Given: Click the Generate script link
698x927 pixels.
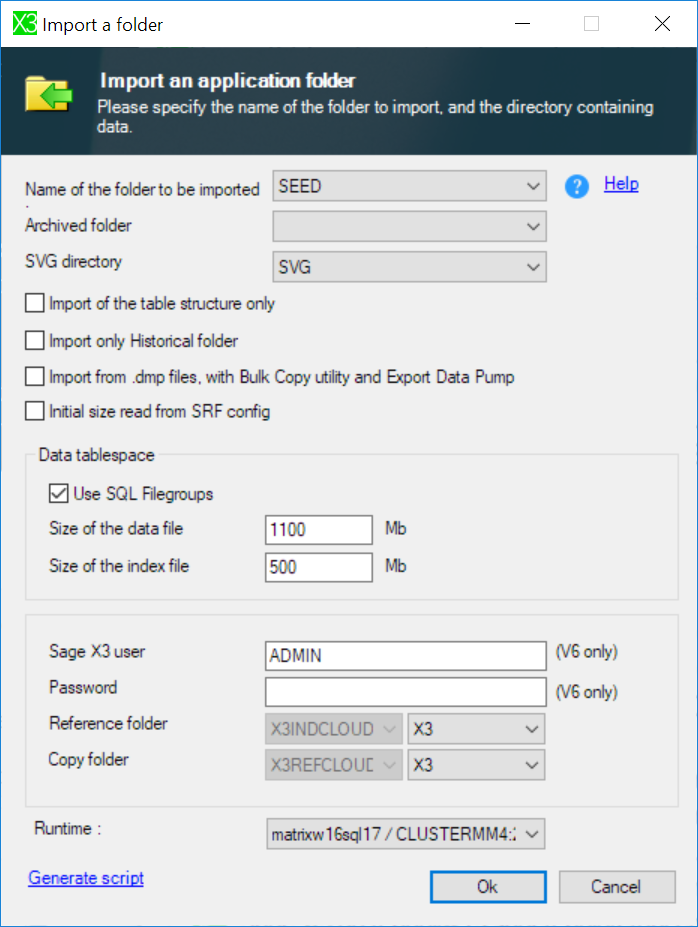Looking at the screenshot, I should coord(86,878).
